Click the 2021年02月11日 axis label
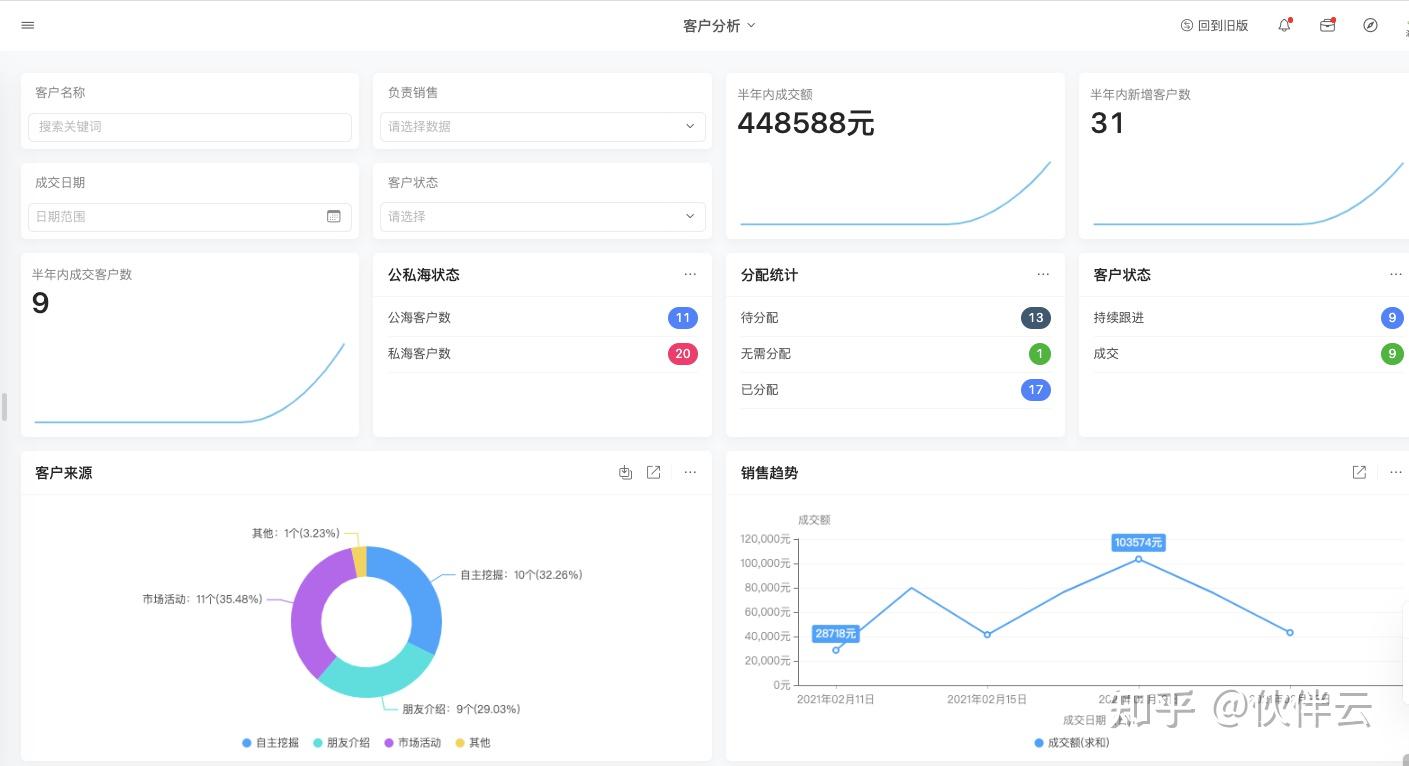The width and height of the screenshot is (1409, 766). click(x=836, y=700)
